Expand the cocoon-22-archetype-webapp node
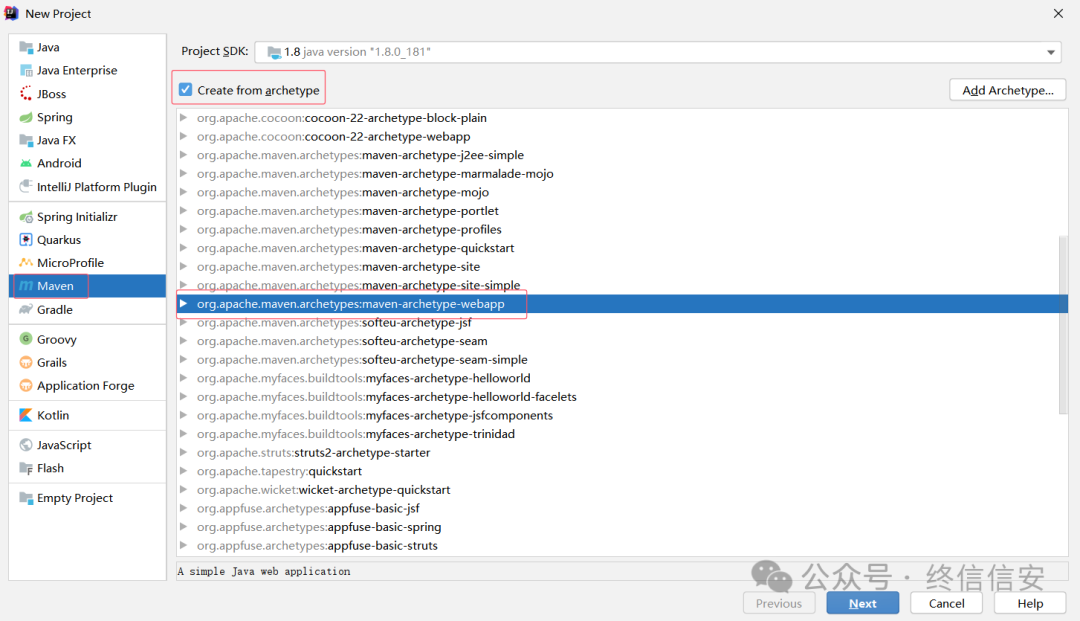 [x=183, y=136]
